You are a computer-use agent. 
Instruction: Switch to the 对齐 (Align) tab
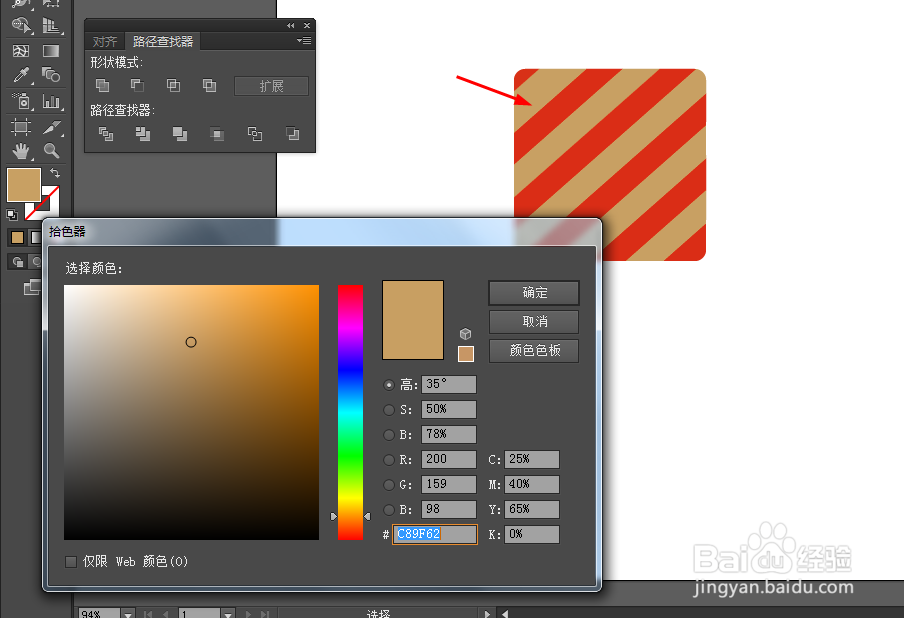105,42
